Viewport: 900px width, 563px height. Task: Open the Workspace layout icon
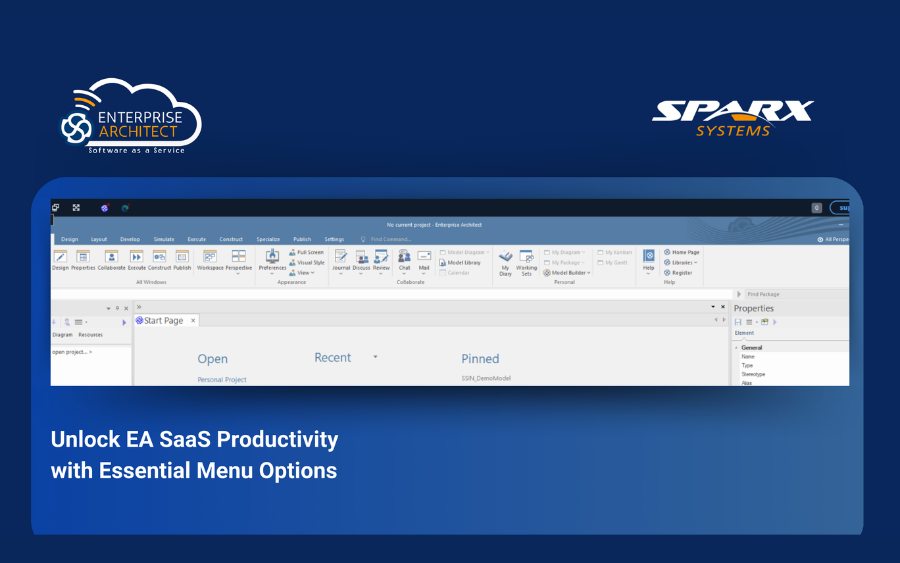tap(210, 259)
